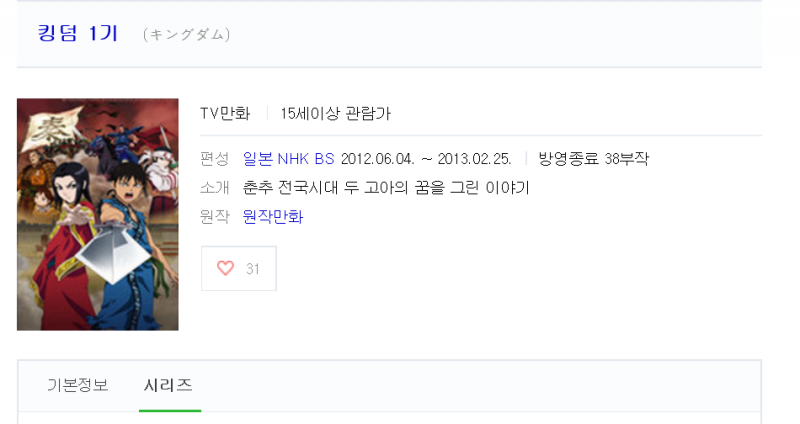The height and width of the screenshot is (424, 800).
Task: Click the 편성 field label
Action: (214, 158)
